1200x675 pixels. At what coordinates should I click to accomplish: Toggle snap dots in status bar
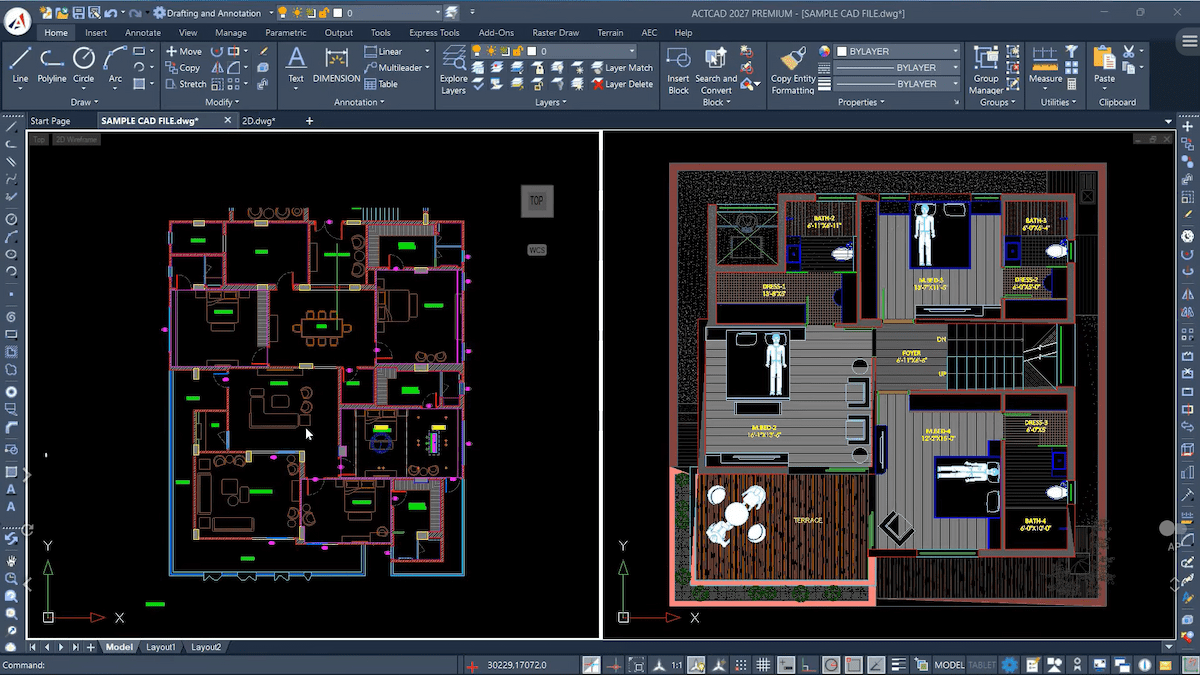pyautogui.click(x=740, y=665)
